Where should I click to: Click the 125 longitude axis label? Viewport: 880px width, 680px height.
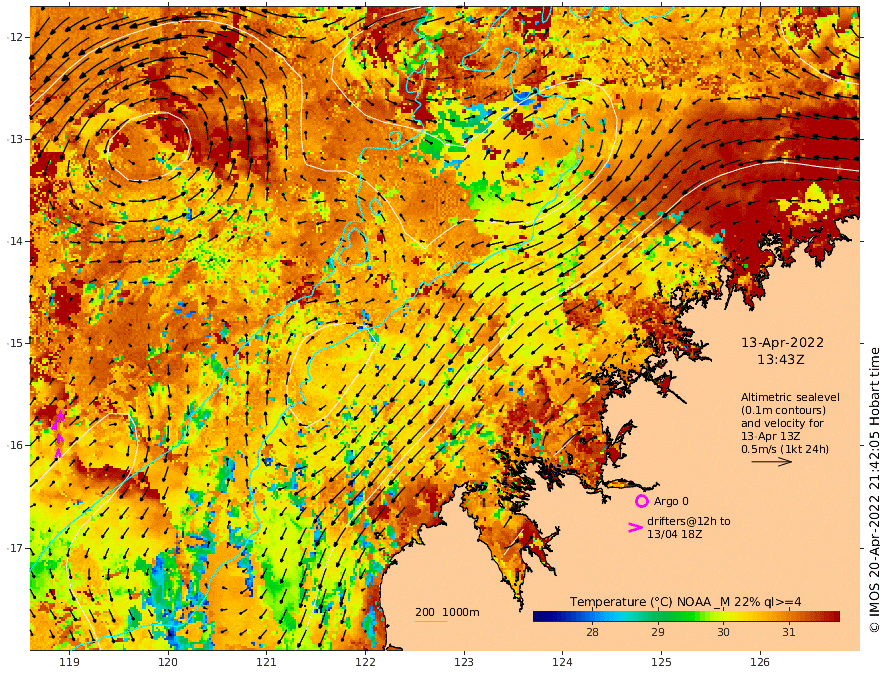coord(661,662)
